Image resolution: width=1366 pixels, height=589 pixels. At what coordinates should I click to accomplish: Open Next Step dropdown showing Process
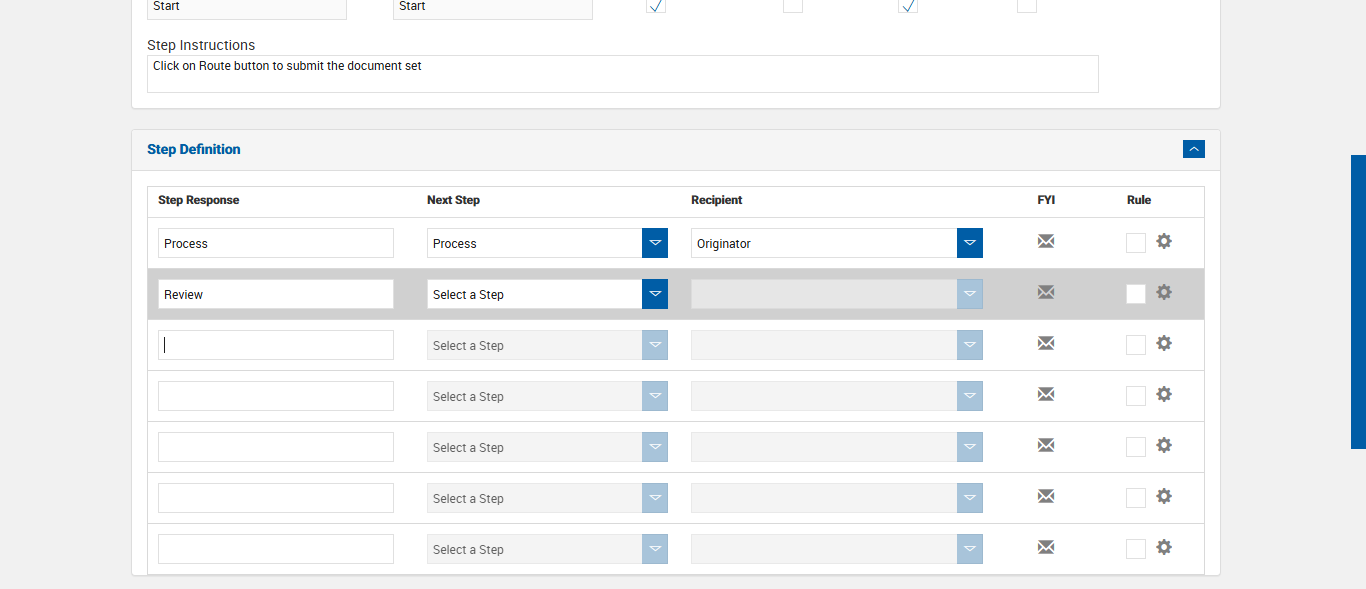(655, 243)
